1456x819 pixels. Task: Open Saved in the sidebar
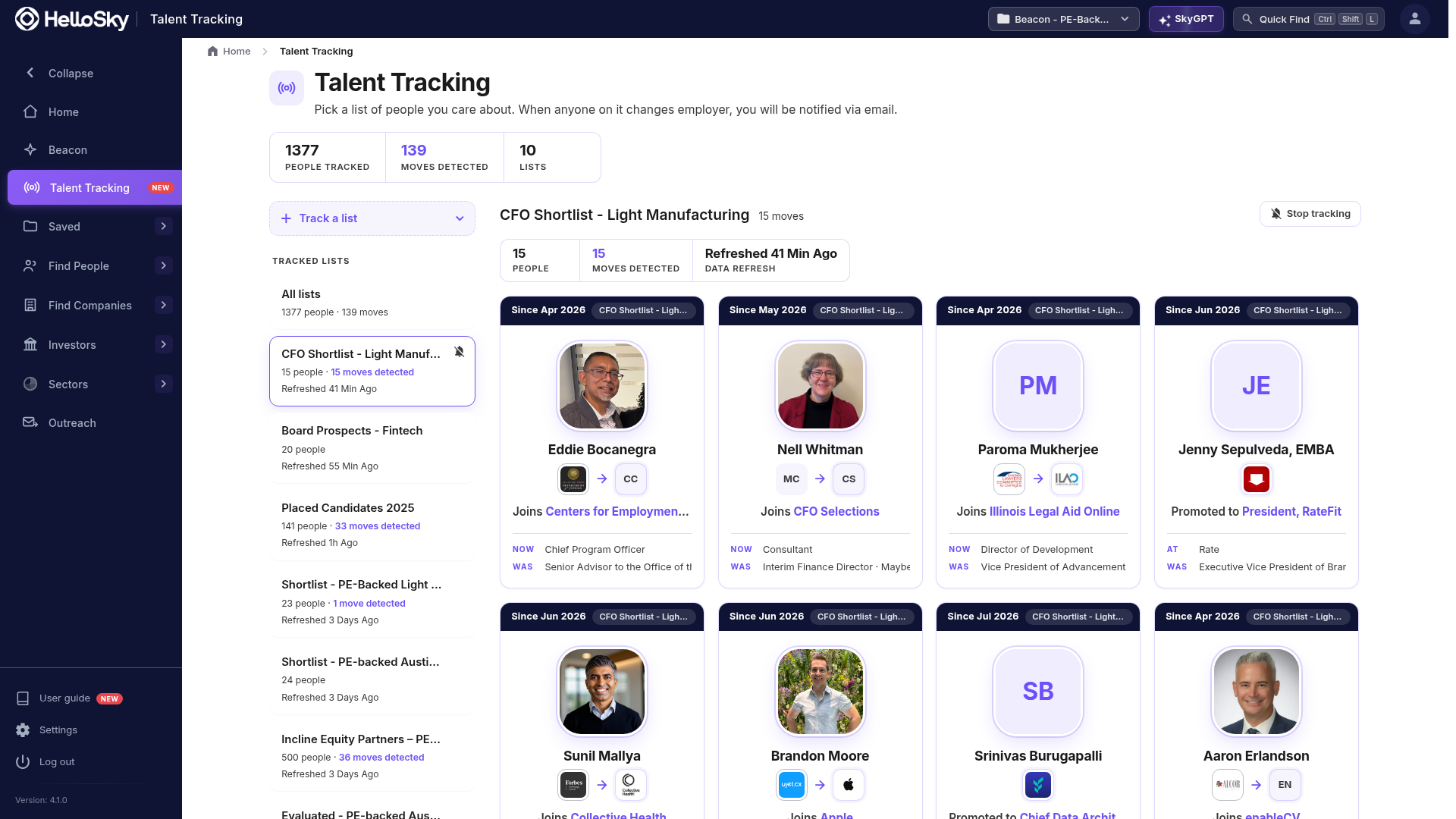click(64, 226)
